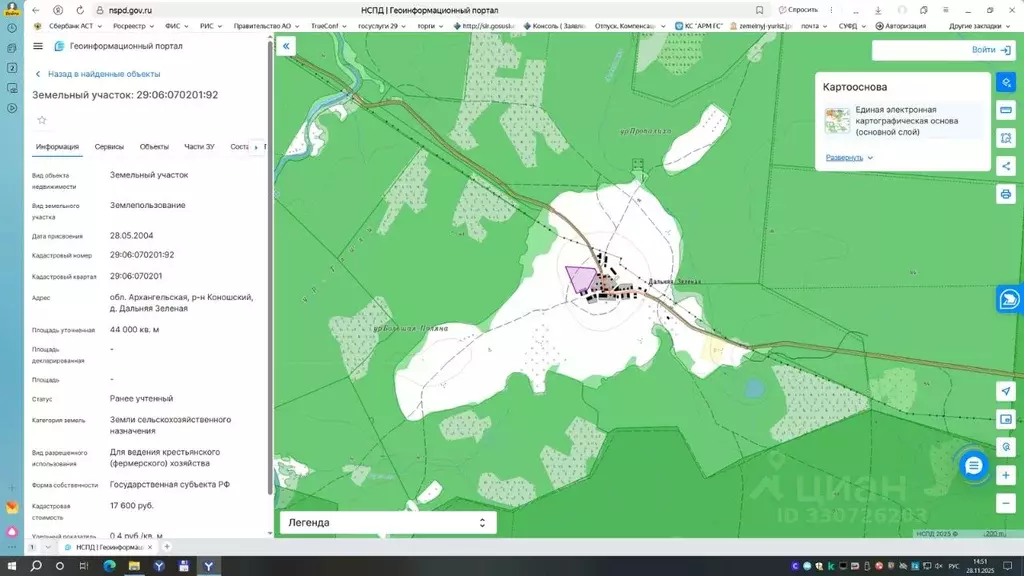
Task: Open the Объекты tab
Action: pyautogui.click(x=154, y=147)
